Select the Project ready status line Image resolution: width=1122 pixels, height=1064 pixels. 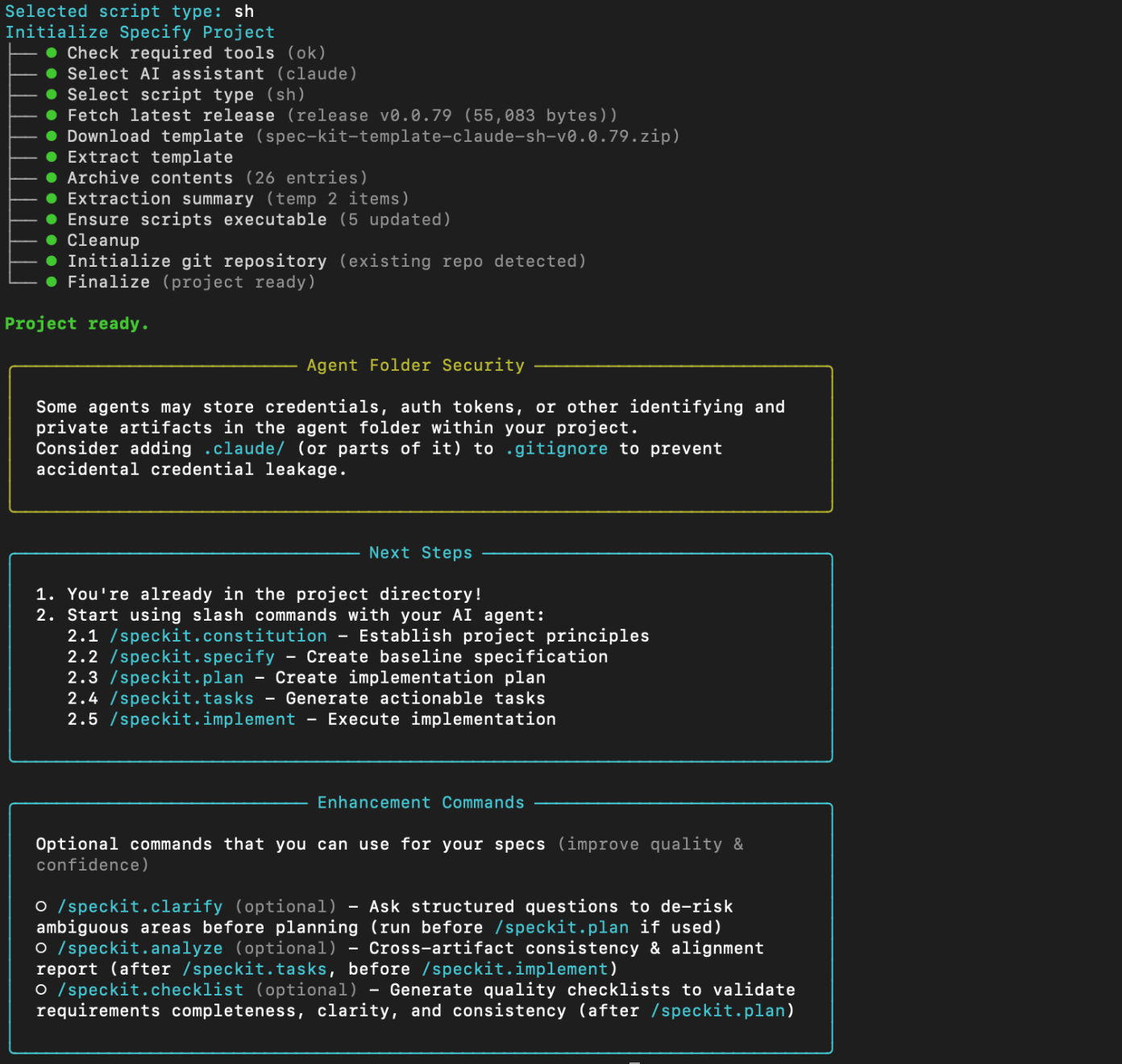77,323
